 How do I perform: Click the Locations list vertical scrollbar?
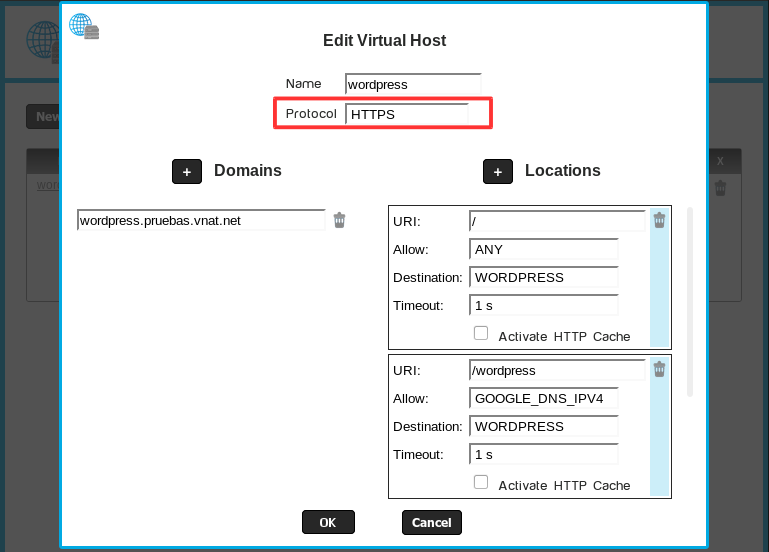(690, 302)
